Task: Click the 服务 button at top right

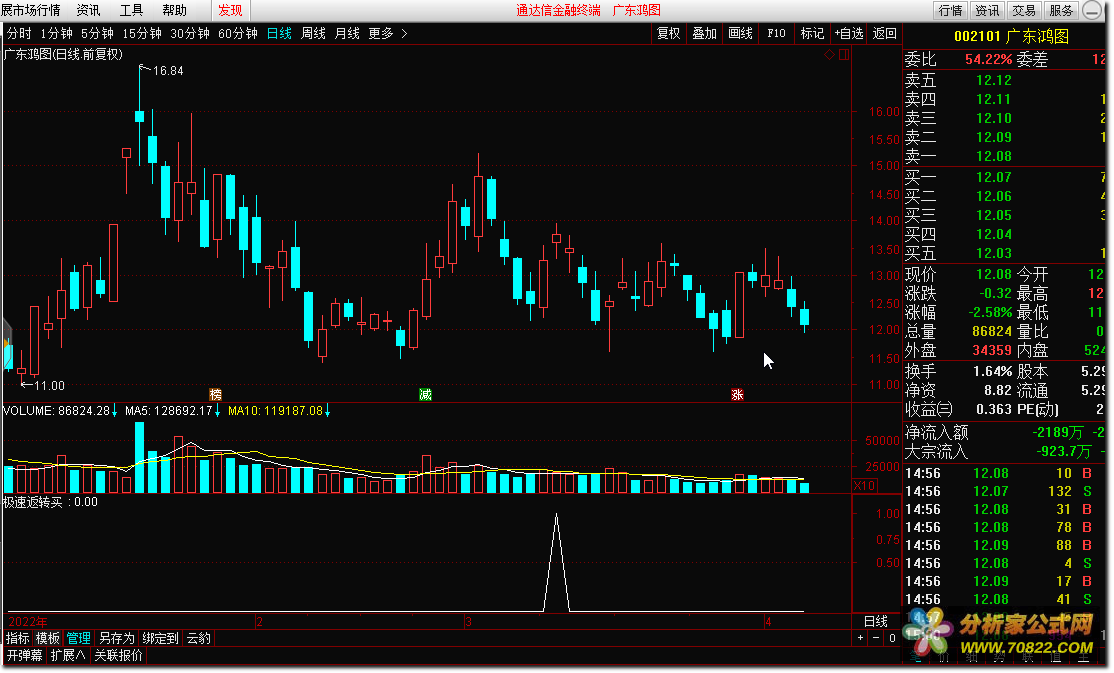Action: 1061,11
